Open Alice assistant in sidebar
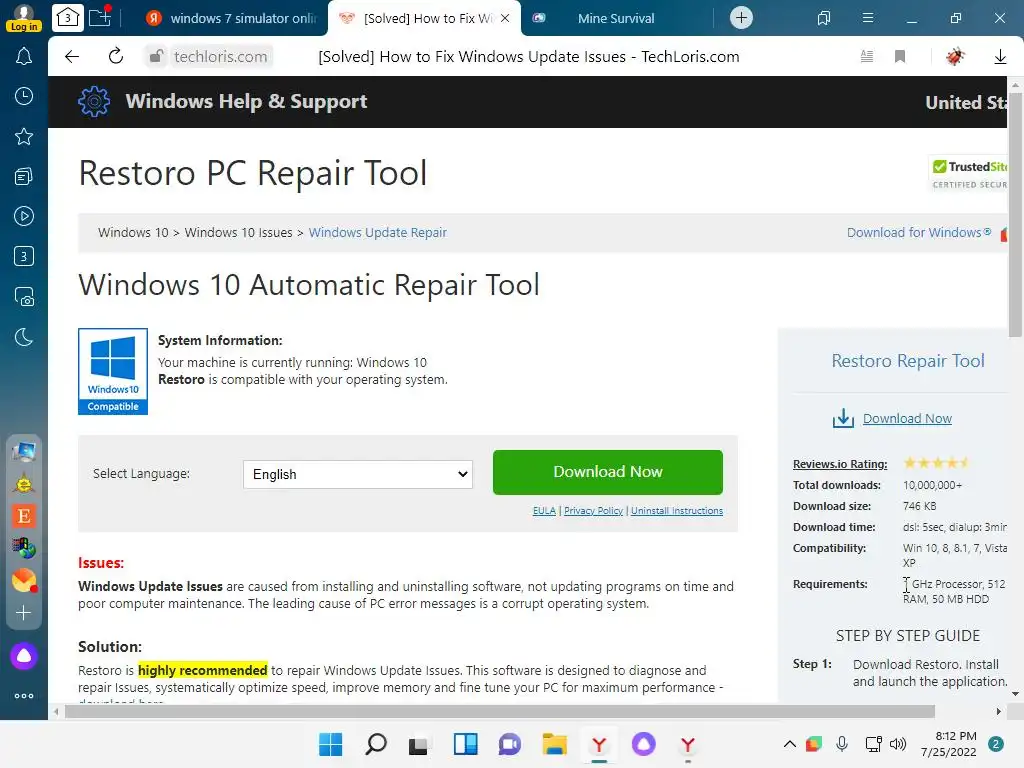The height and width of the screenshot is (768, 1024). (x=24, y=656)
